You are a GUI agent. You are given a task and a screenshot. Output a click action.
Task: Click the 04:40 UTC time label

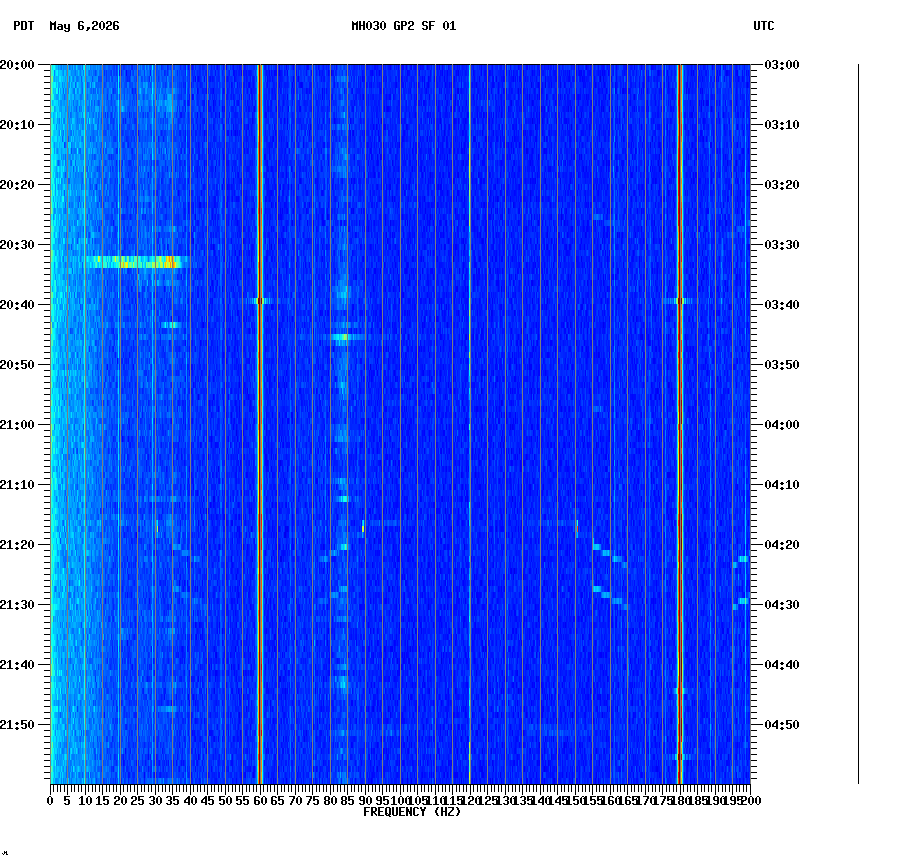(782, 664)
